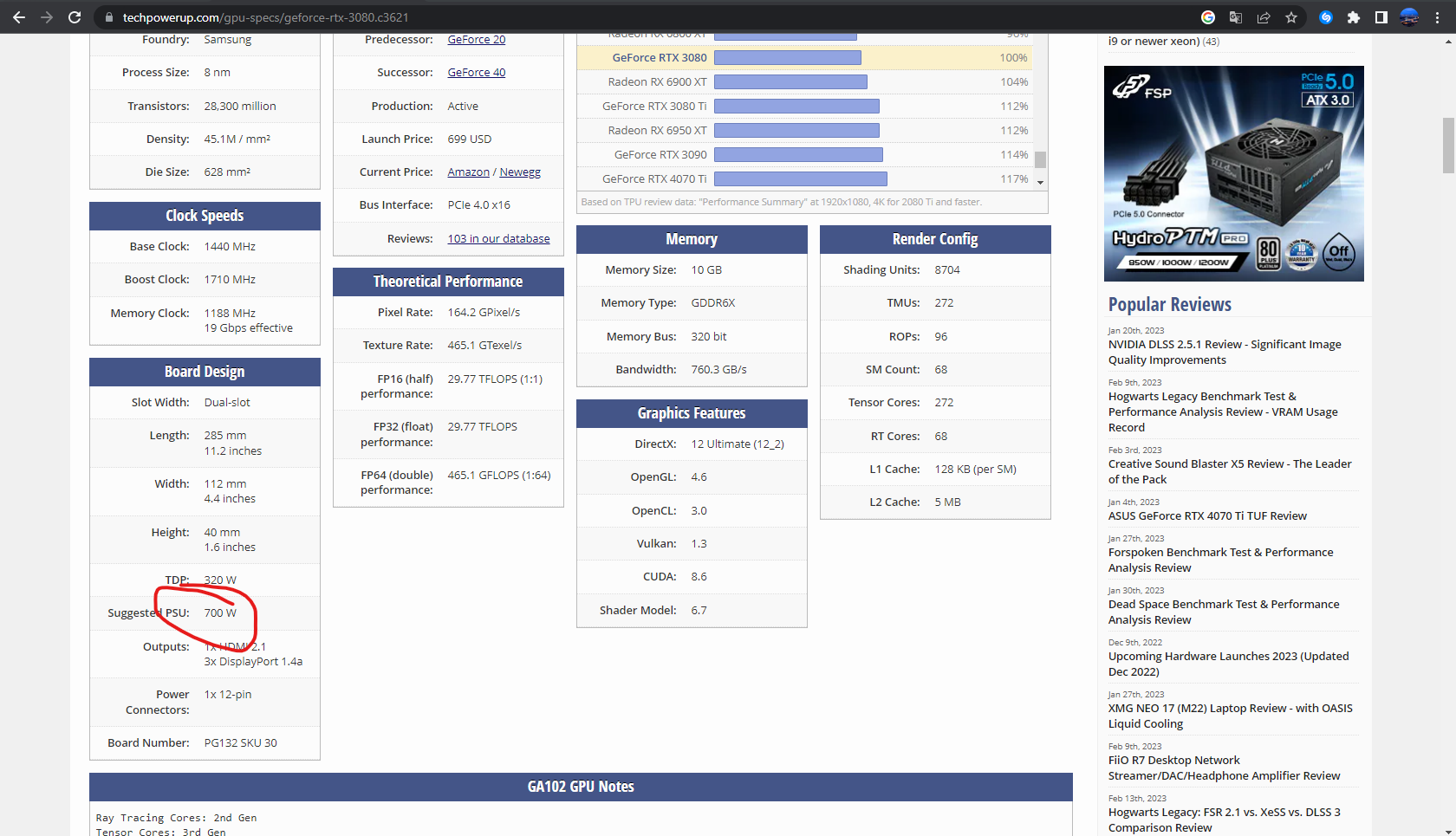Check the current price on Amazon
The width and height of the screenshot is (1456, 836).
(x=468, y=172)
